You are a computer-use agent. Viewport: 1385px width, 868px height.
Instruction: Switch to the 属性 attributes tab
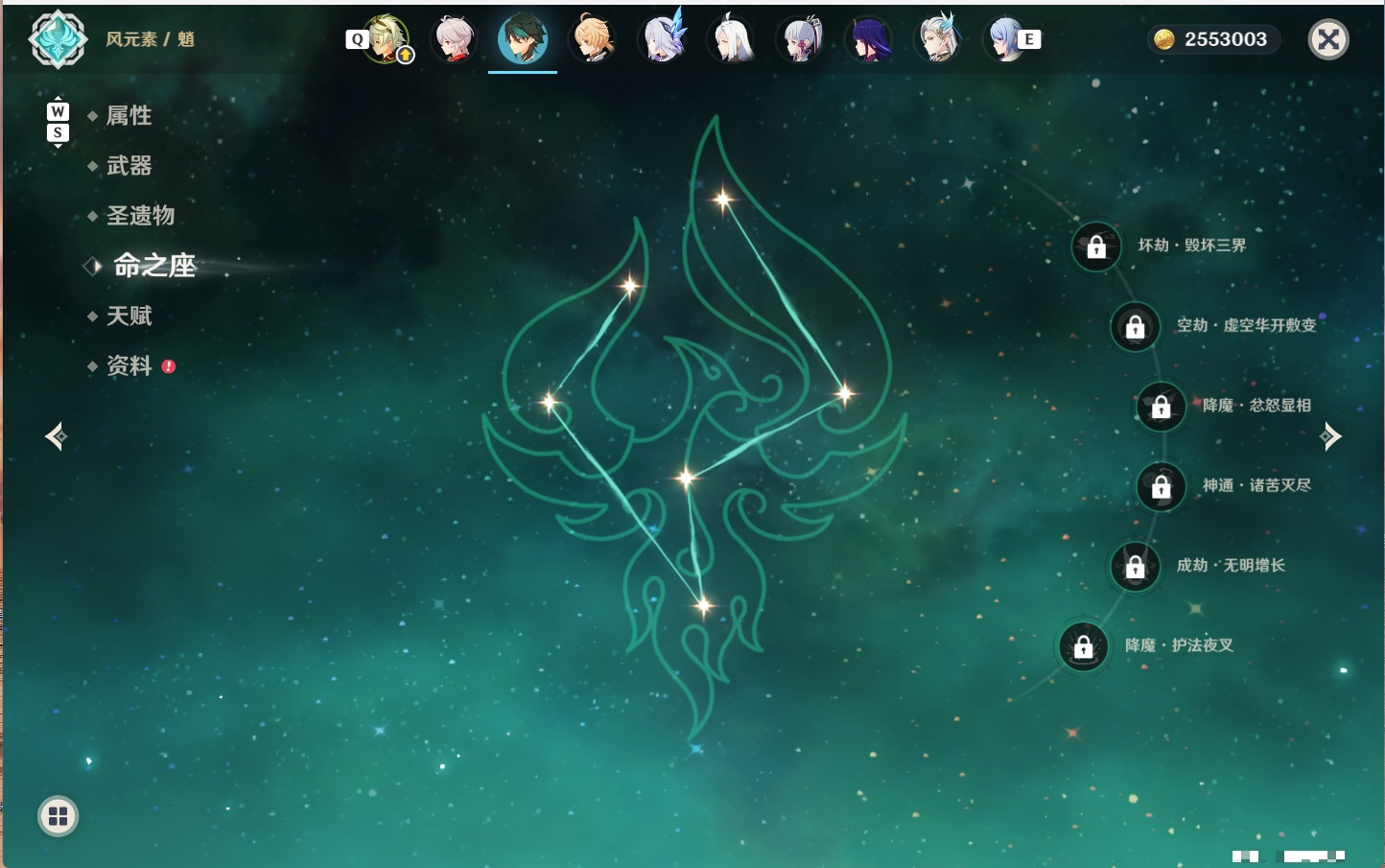pos(129,116)
